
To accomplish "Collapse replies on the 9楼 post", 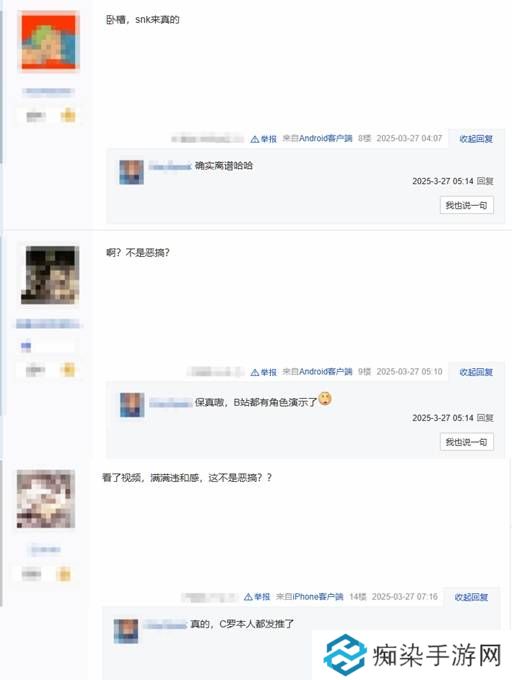I will tap(476, 372).
